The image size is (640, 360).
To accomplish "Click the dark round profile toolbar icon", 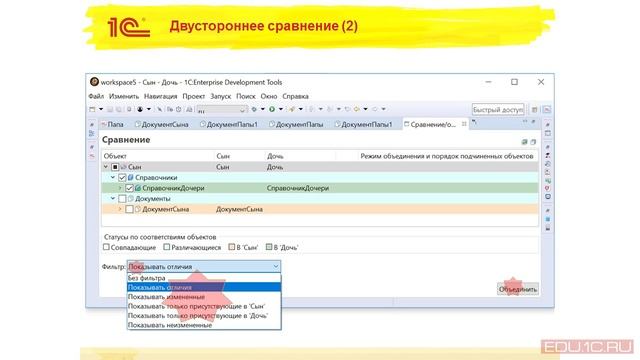I will coord(140,109).
